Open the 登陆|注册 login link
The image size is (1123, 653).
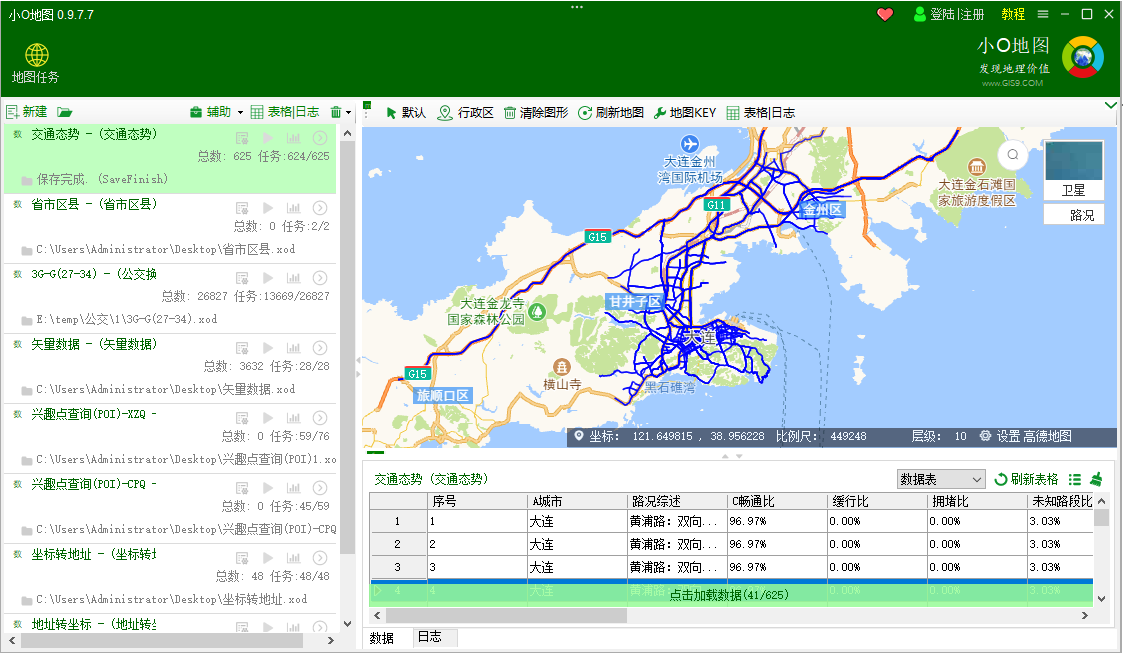[949, 14]
